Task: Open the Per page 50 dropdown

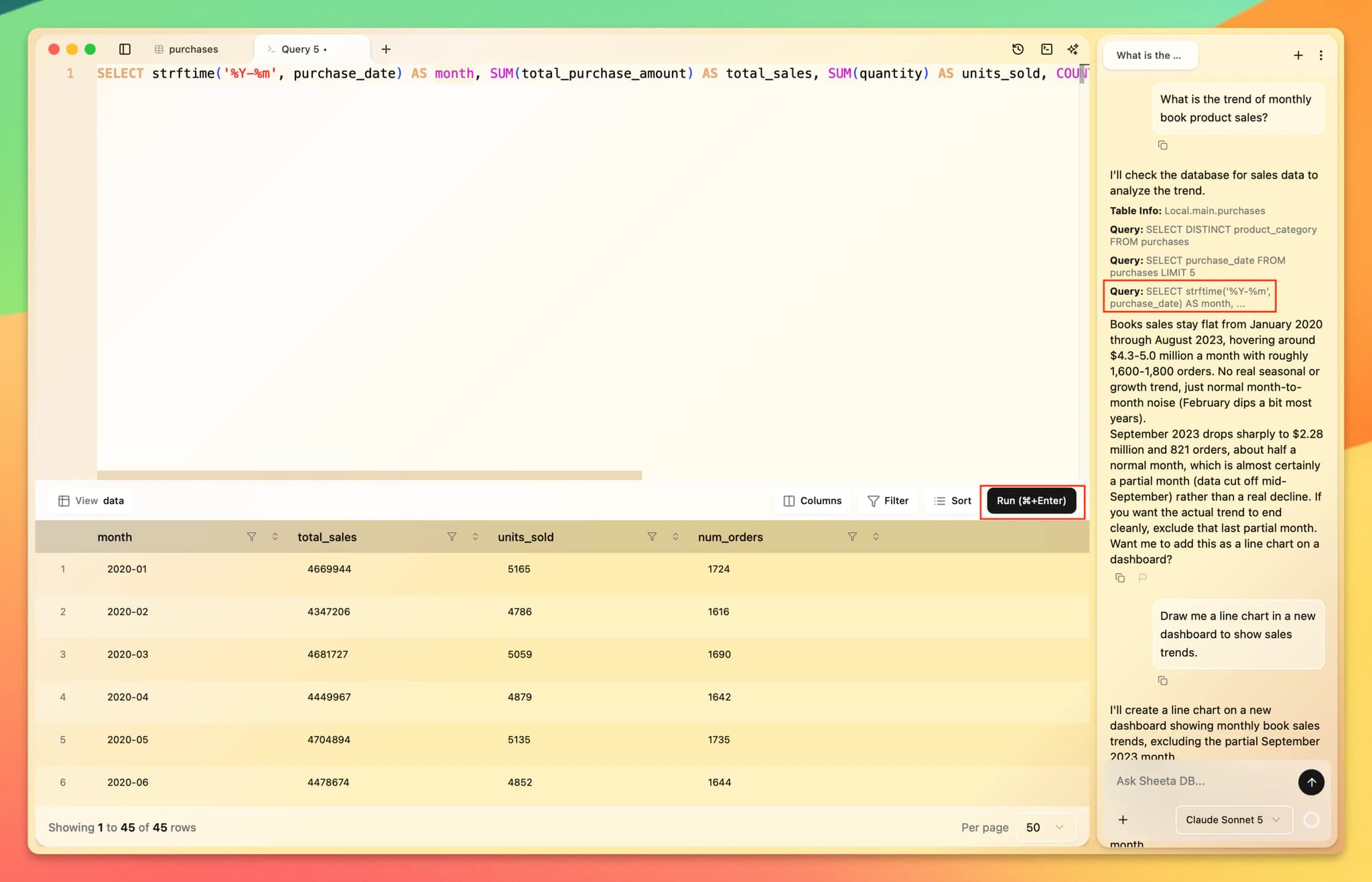Action: 1046,827
